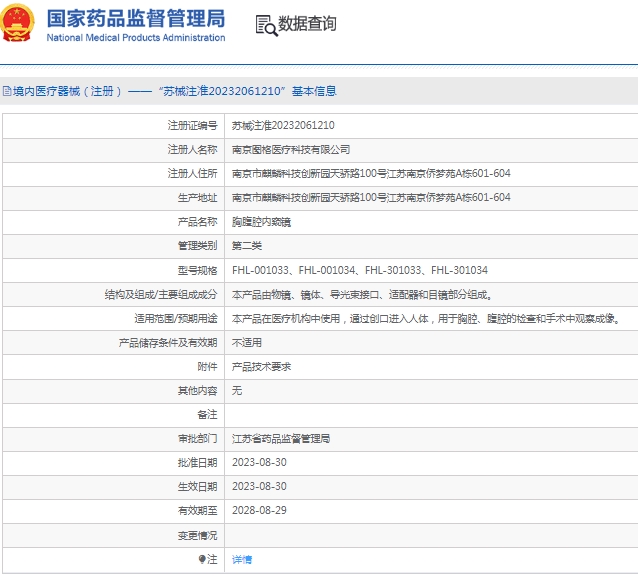Click the 有效期至 label
This screenshot has width=638, height=582.
point(197,511)
